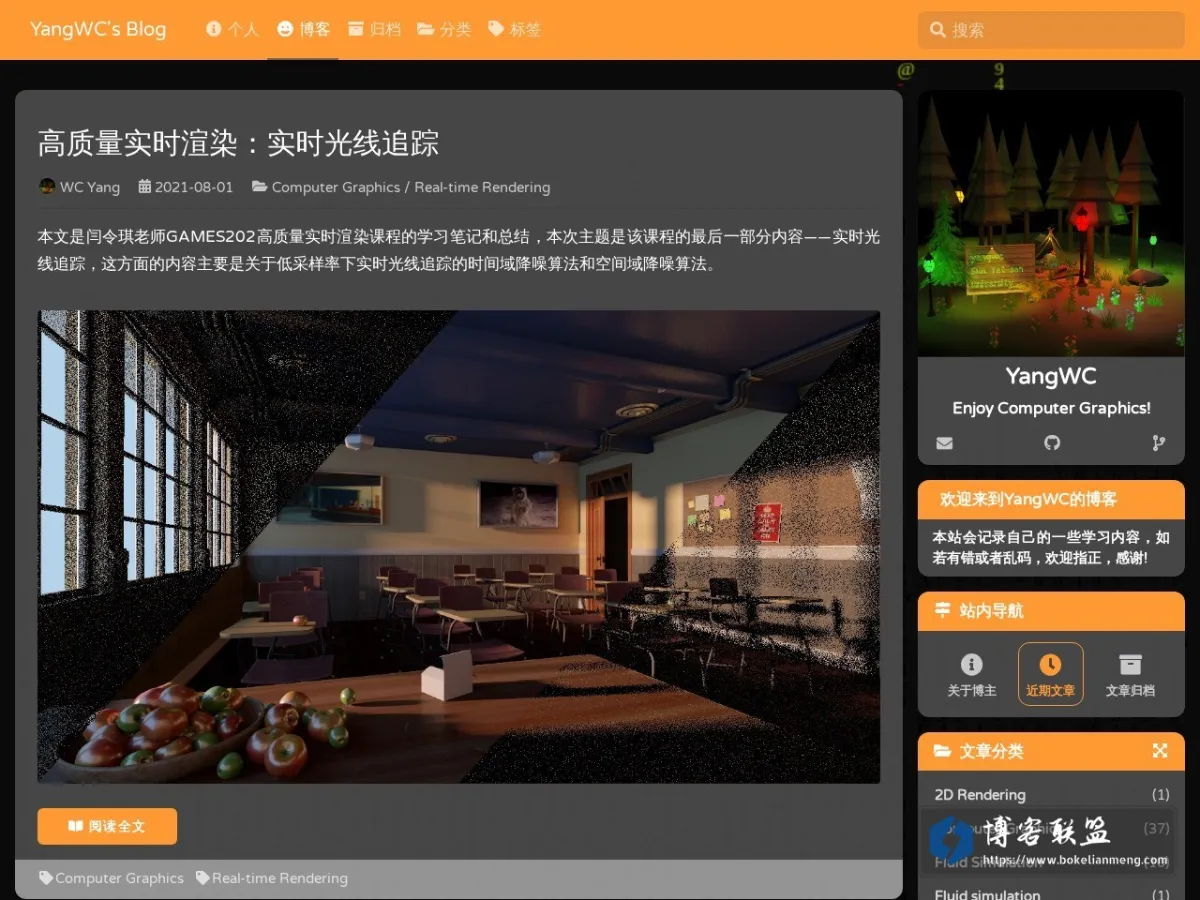
Task: Click the WC Yang author name
Action: [89, 187]
